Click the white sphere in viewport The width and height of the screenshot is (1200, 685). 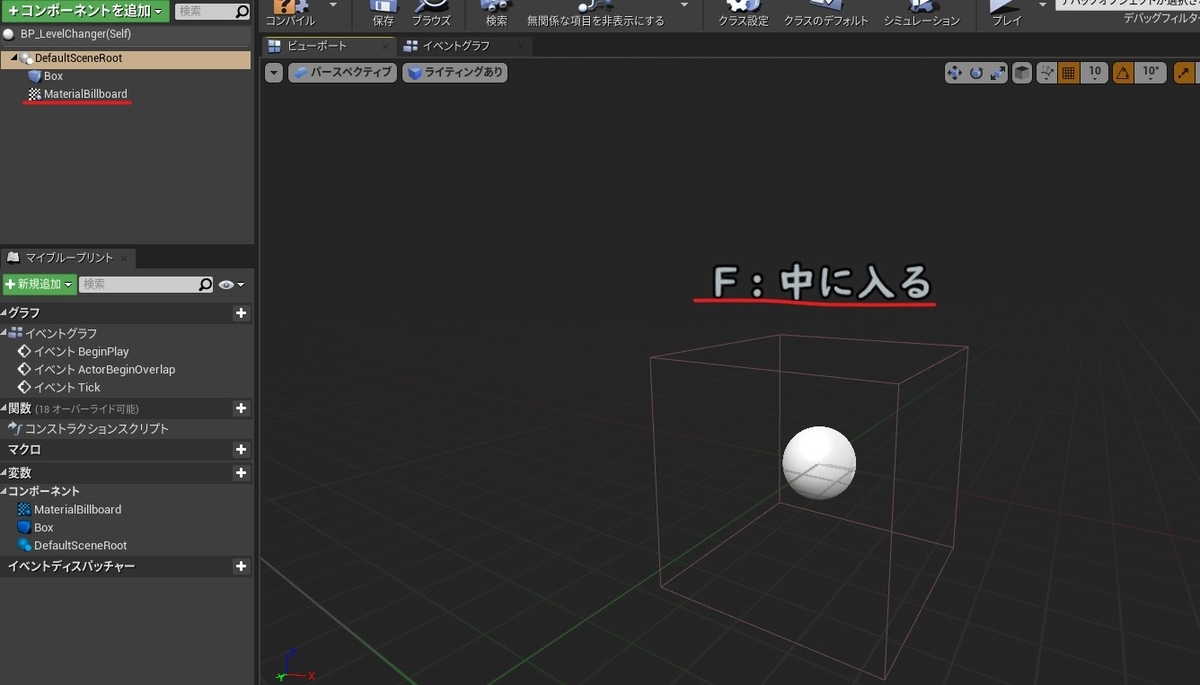pos(819,462)
